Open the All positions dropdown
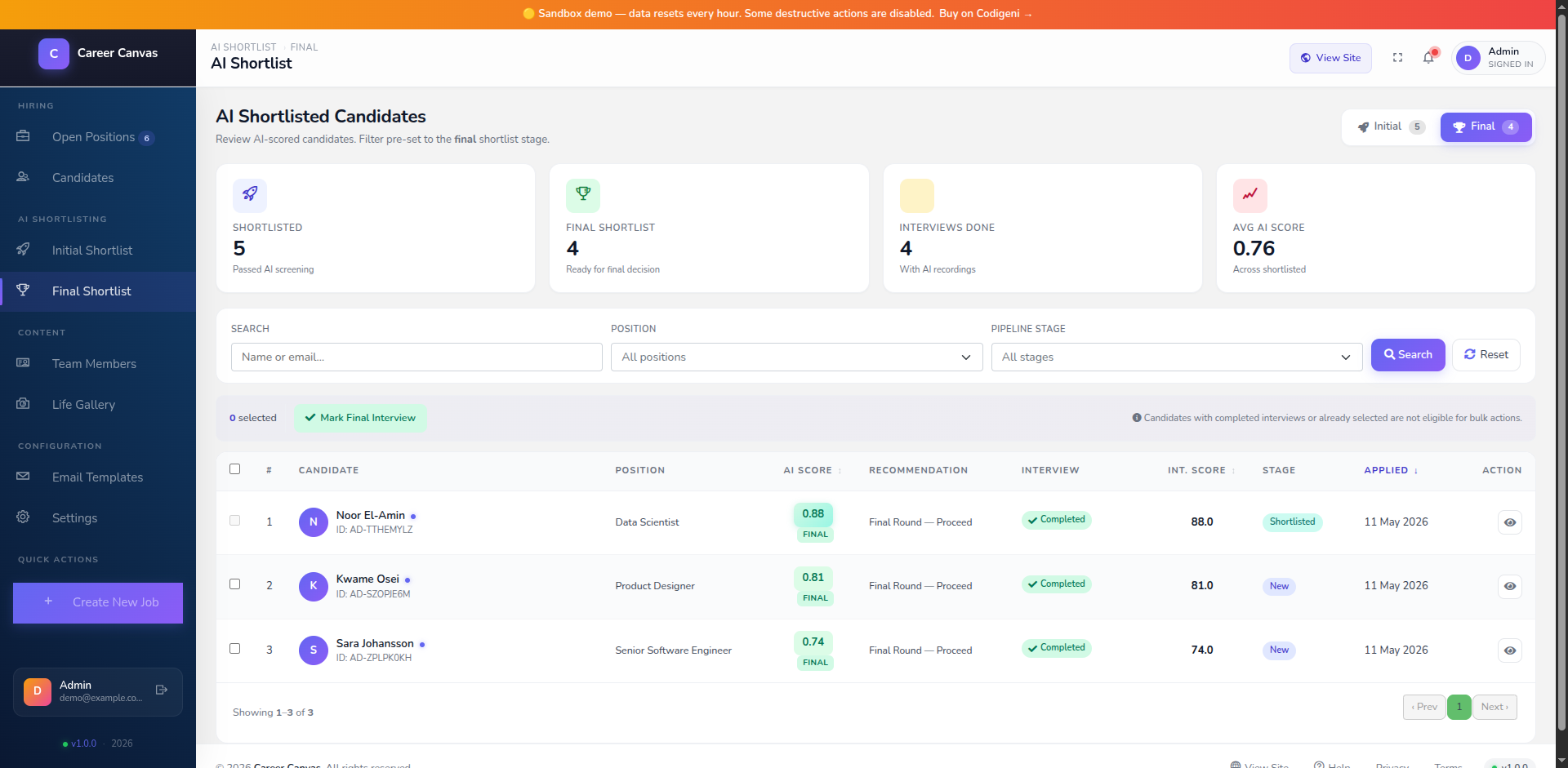 point(796,357)
